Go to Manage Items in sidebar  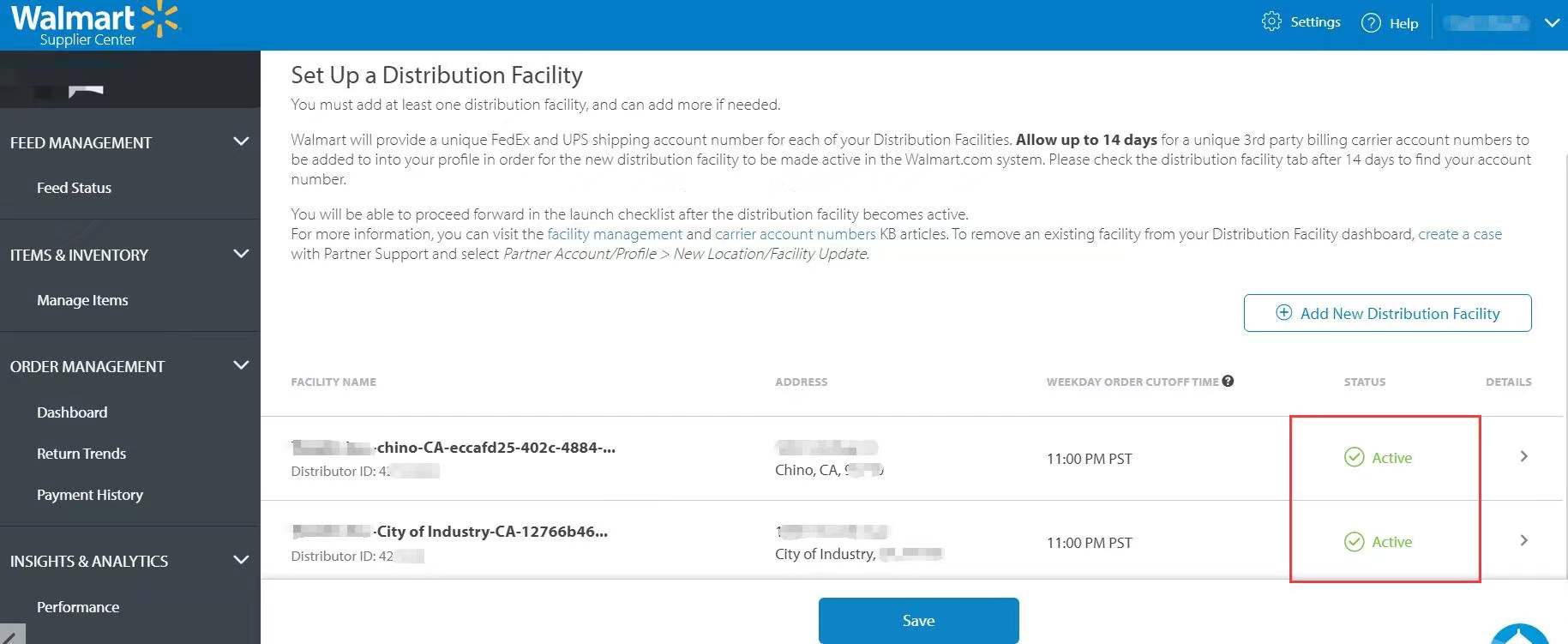[82, 300]
